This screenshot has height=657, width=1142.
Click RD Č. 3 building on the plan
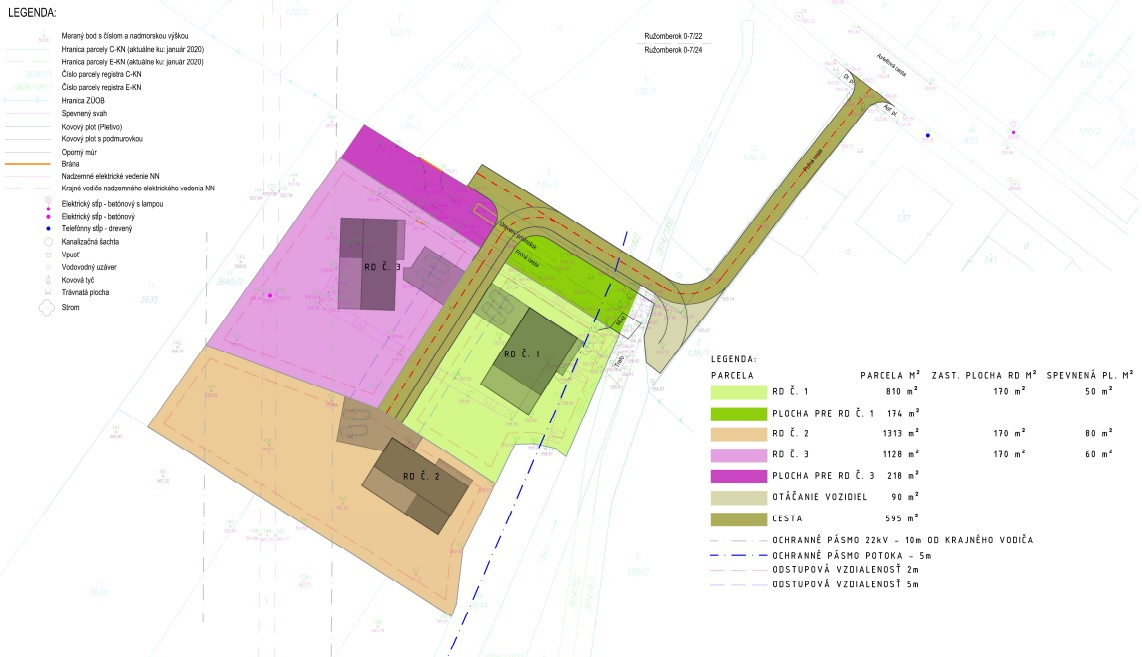[372, 267]
